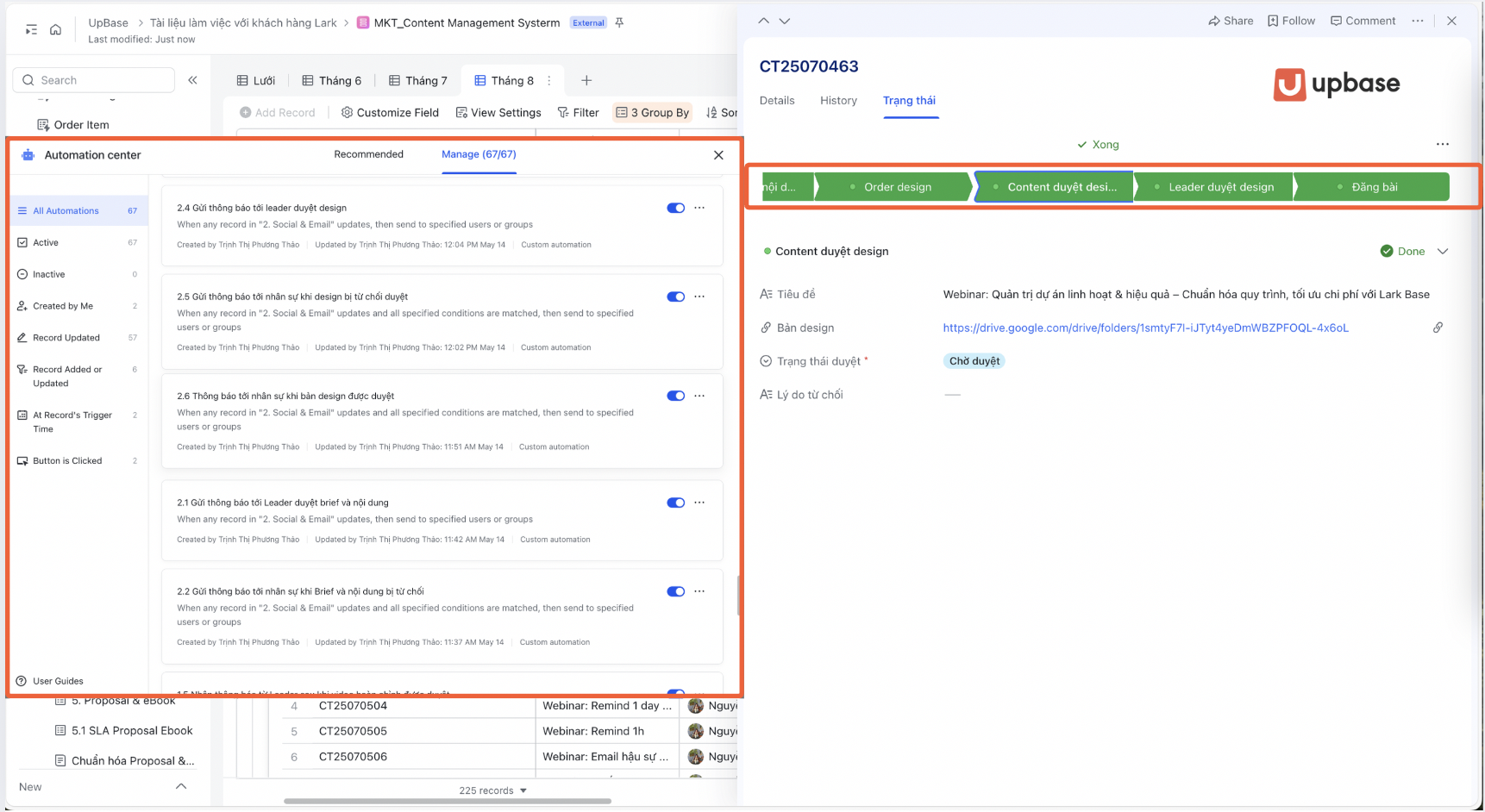Open the records count dropdown arrow
The width and height of the screenshot is (1485, 812).
[x=523, y=790]
